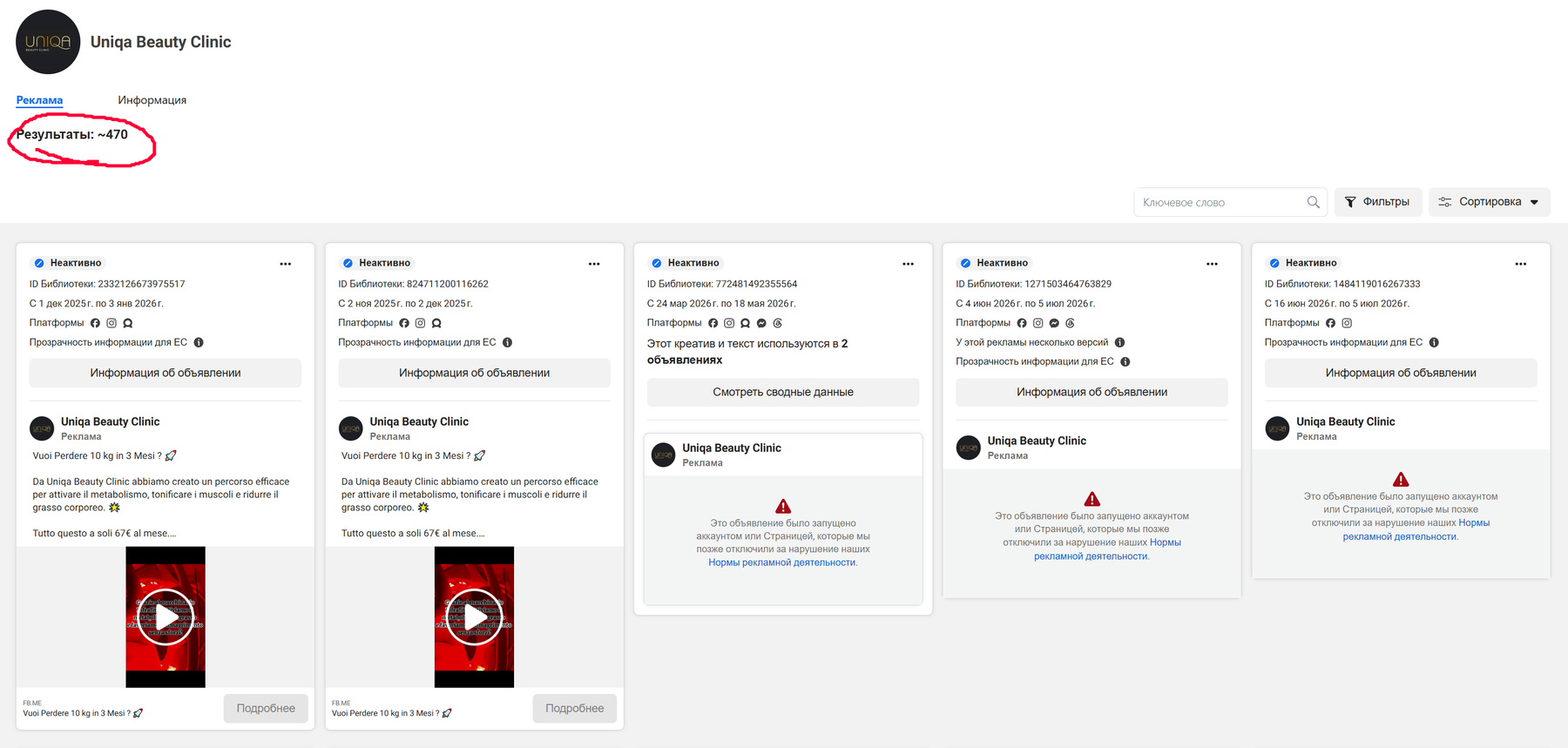This screenshot has height=748, width=1568.
Task: Click Uniqa Beauty Clinic page logo
Action: [x=48, y=42]
